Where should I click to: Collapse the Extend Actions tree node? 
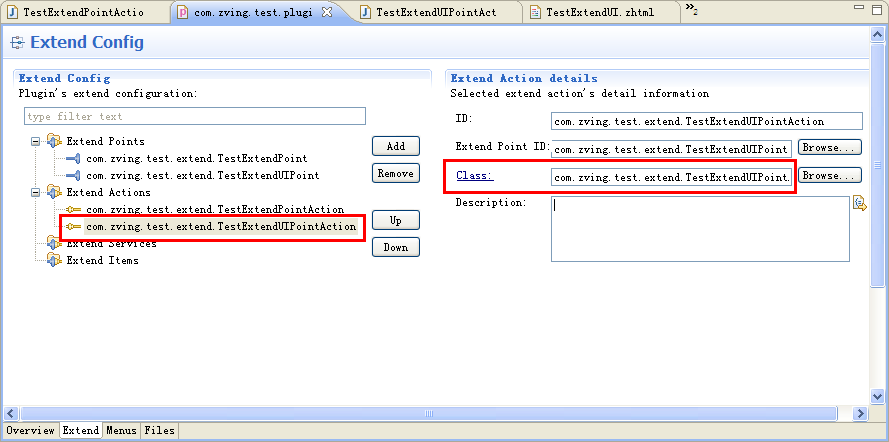(x=36, y=192)
